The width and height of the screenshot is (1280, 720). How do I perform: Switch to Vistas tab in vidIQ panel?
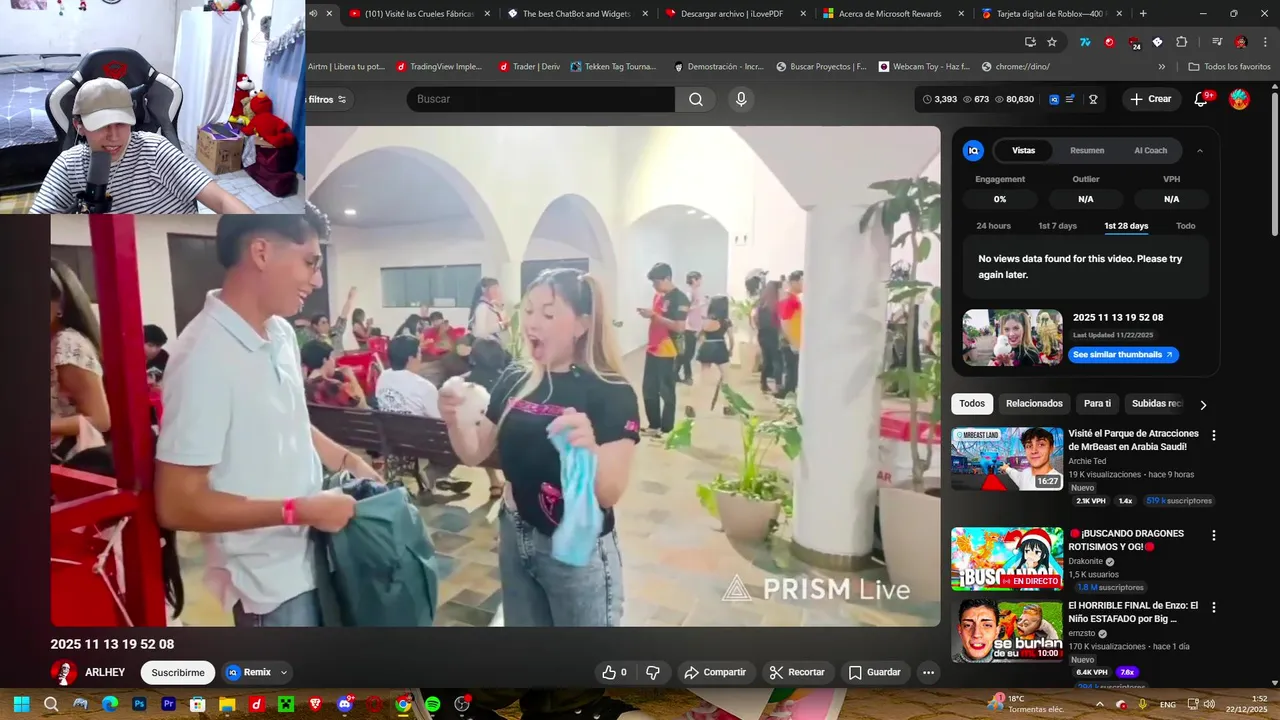(1024, 150)
